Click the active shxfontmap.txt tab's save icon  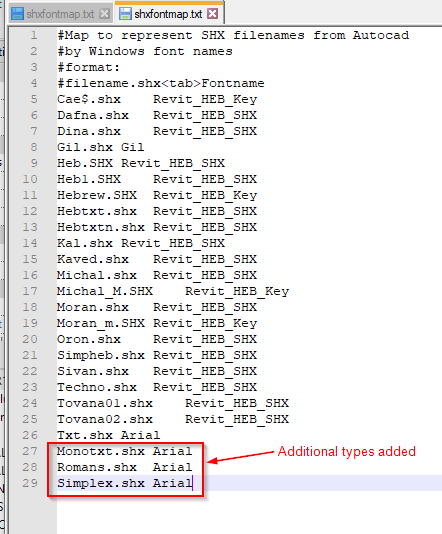pyautogui.click(x=125, y=14)
